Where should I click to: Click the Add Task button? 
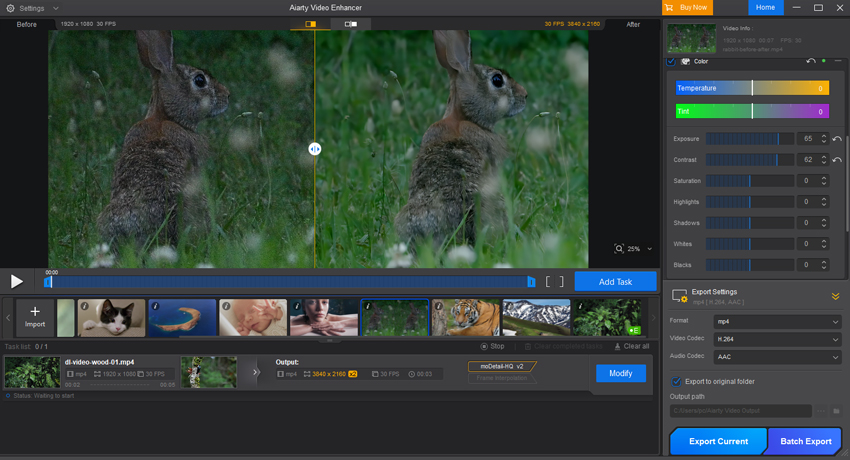(x=615, y=282)
